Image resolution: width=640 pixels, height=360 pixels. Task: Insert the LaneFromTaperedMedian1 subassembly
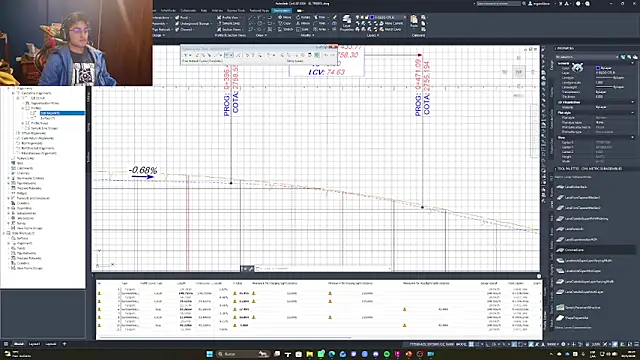(579, 198)
